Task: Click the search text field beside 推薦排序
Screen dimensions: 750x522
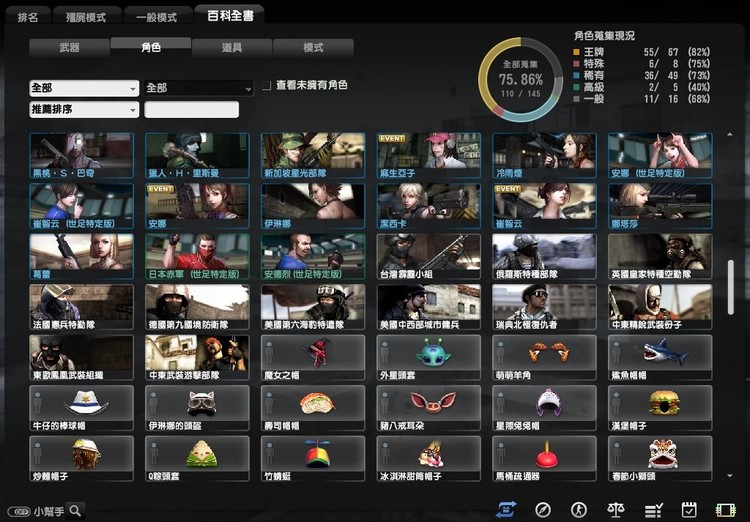Action: (x=192, y=110)
